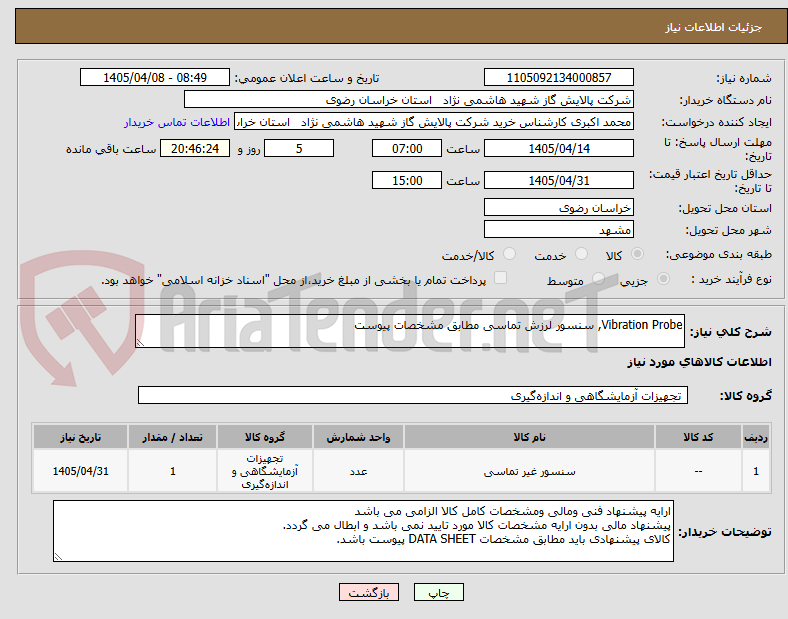
Task: Click the announcement date field 1405/04/08 - 08:49
Action: 155,77
